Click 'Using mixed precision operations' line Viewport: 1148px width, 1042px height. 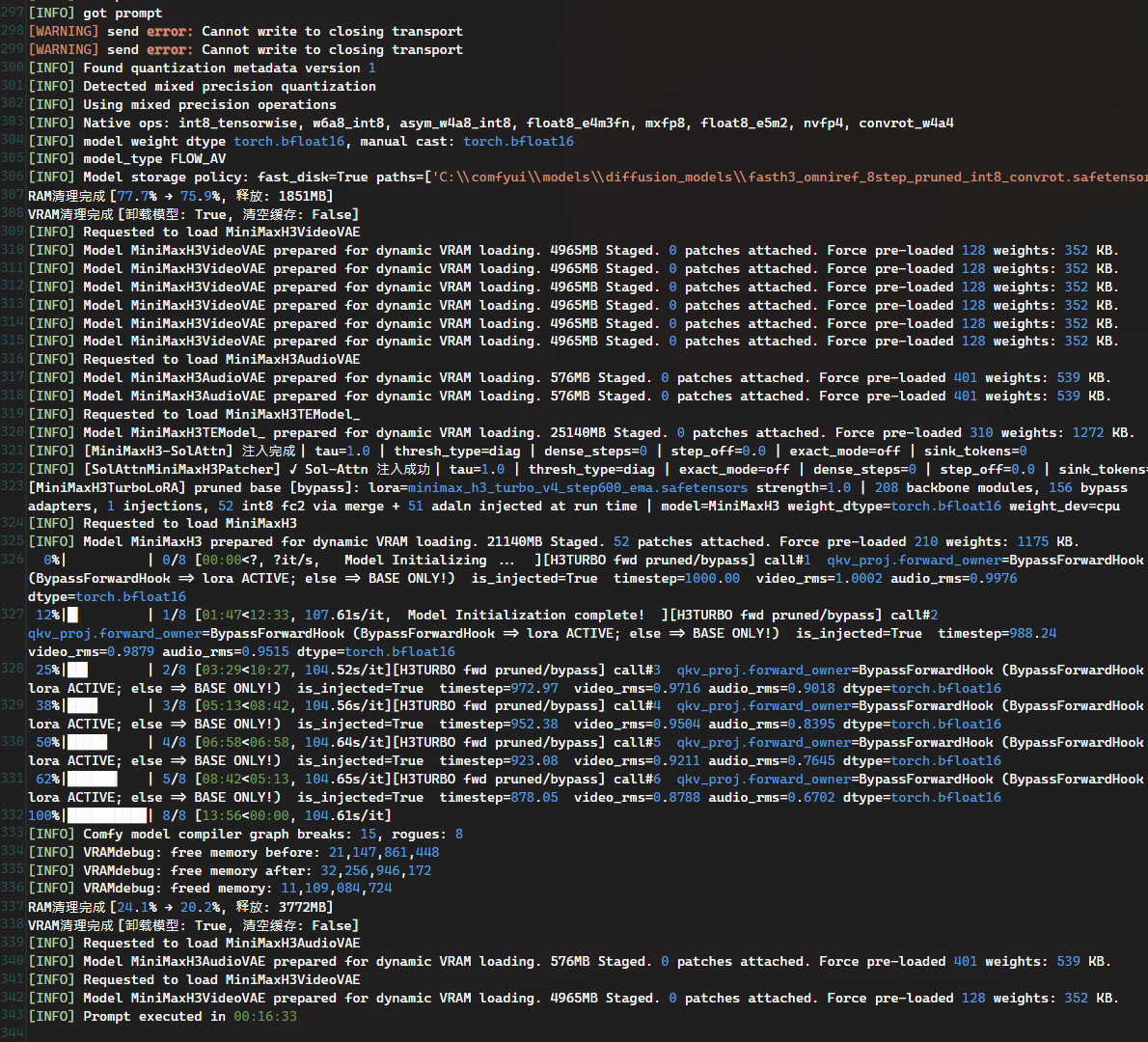point(182,105)
